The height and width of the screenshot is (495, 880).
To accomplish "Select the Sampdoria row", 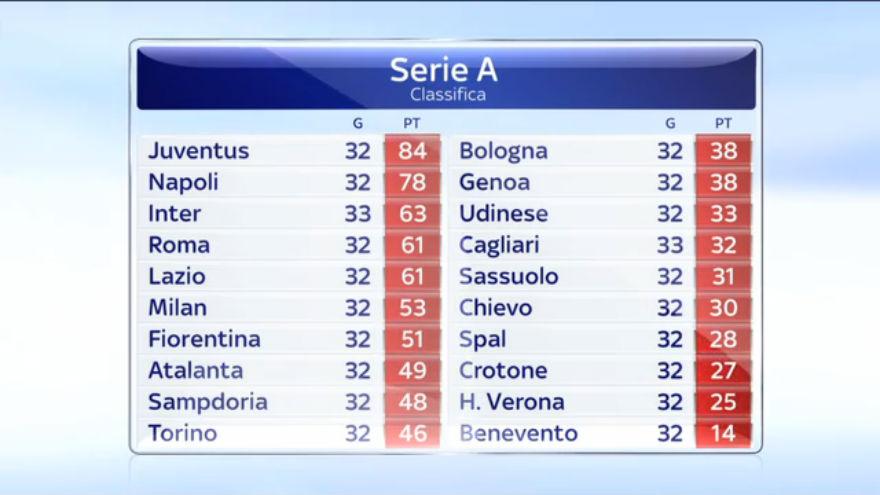I will [x=289, y=402].
